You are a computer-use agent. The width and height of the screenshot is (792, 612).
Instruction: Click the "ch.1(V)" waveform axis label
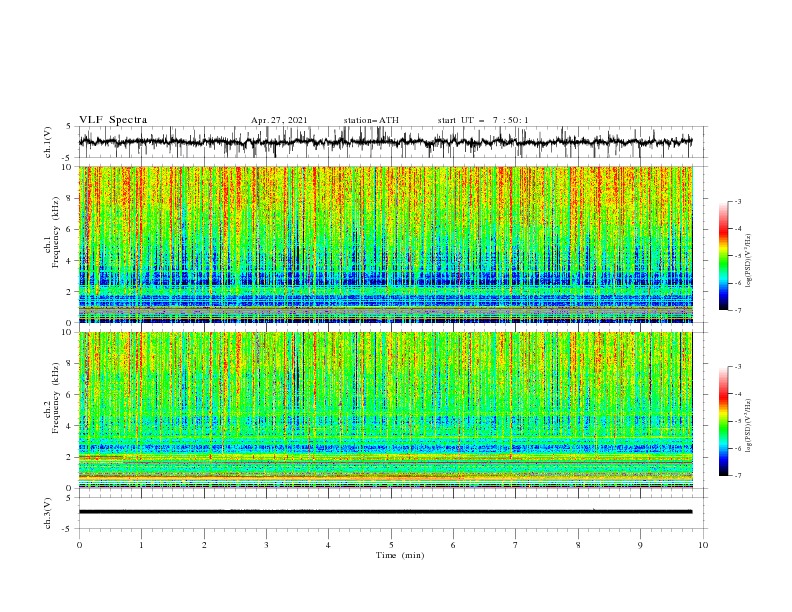click(x=48, y=142)
